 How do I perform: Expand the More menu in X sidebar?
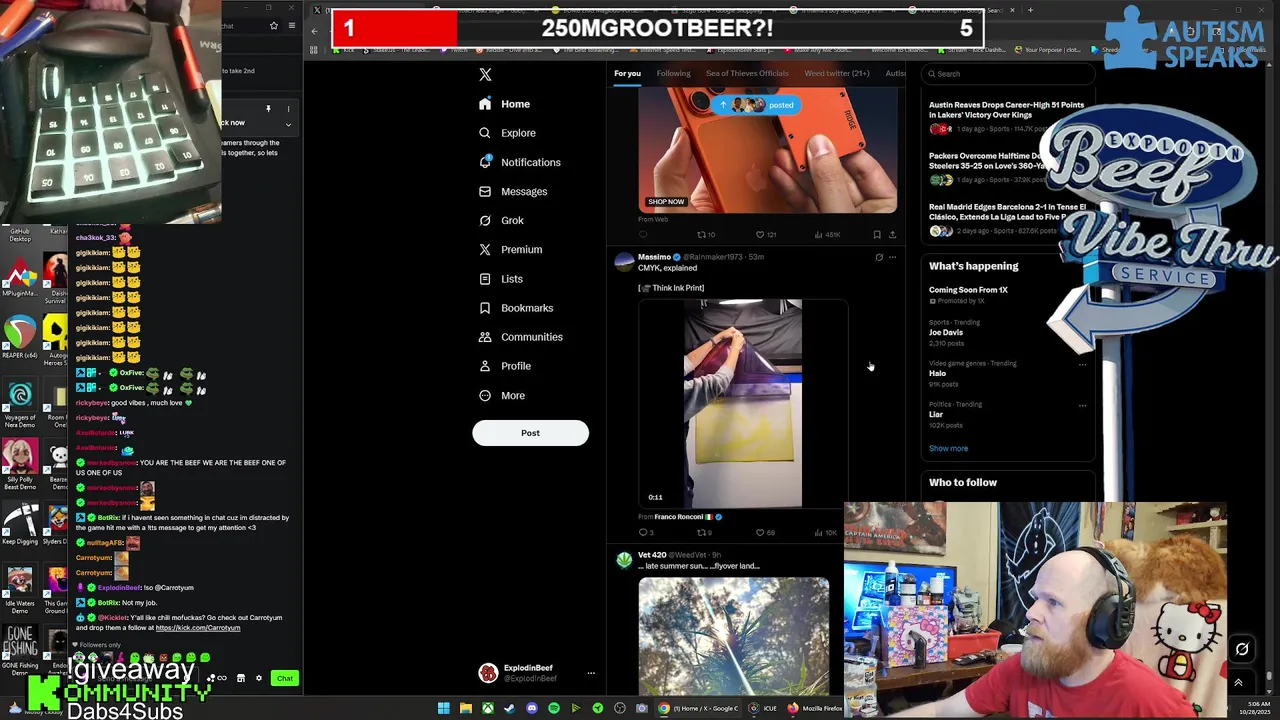point(502,395)
